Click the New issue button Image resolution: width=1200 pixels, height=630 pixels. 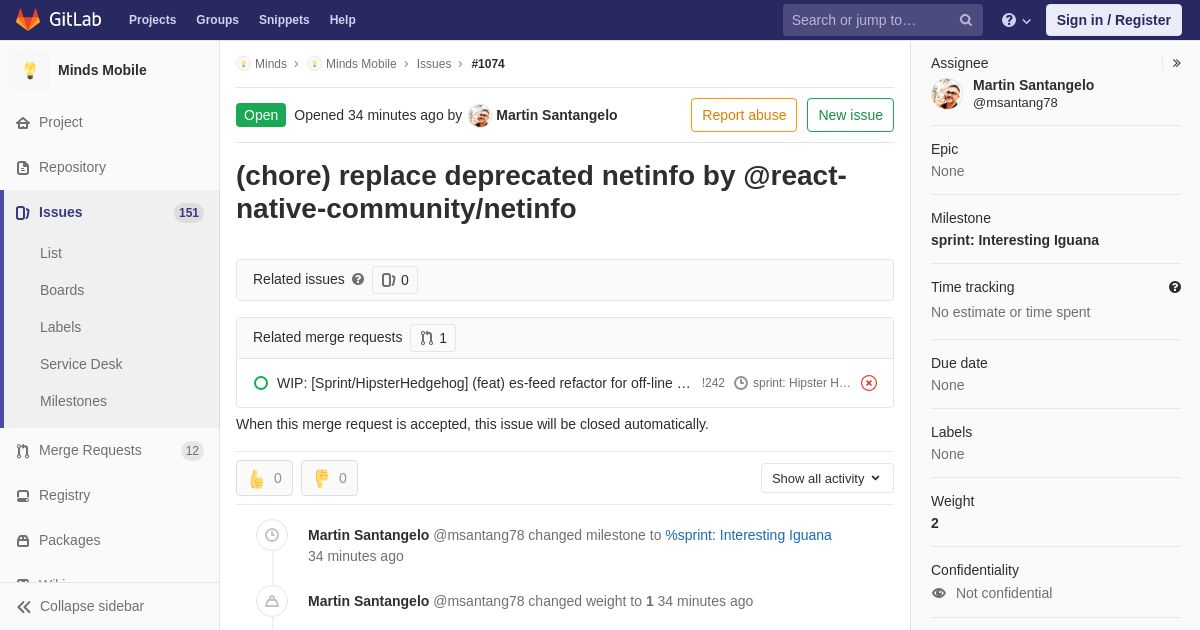click(x=850, y=115)
